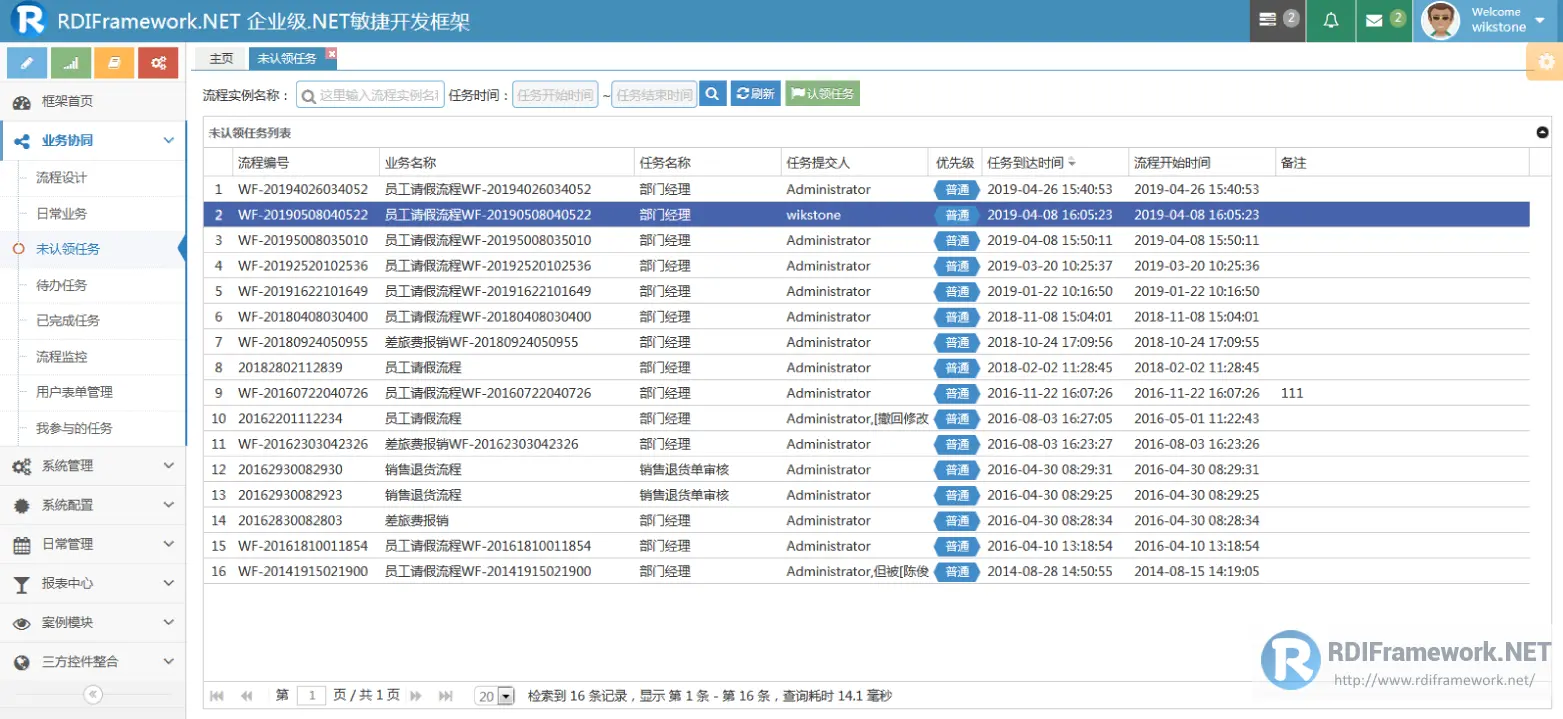This screenshot has width=1563, height=719.
Task: Open 已完成任务 submenu item
Action: pyautogui.click(x=68, y=320)
